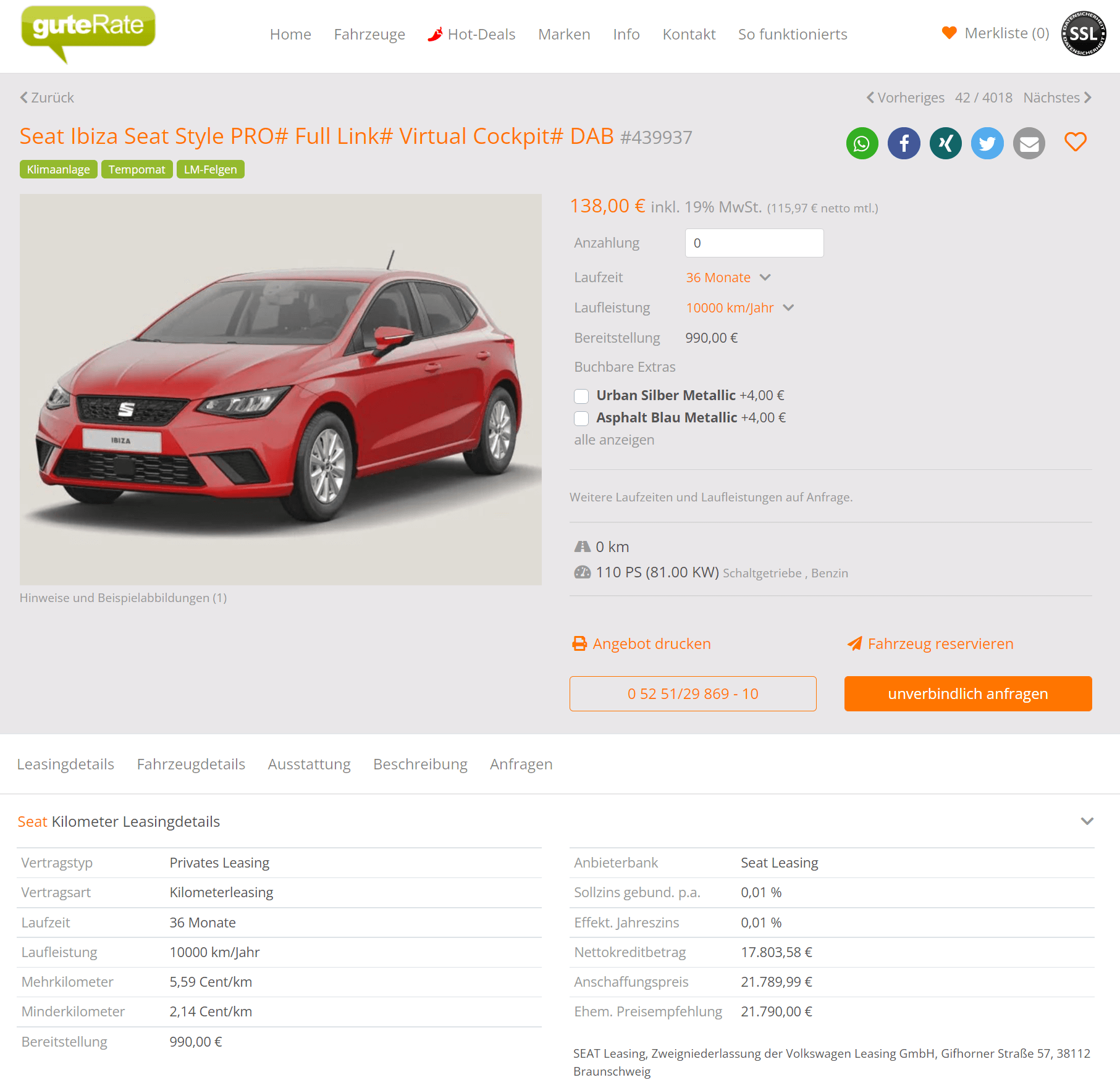Viewport: 1120px width, 1088px height.
Task: Share offer on Facebook icon
Action: [x=904, y=143]
